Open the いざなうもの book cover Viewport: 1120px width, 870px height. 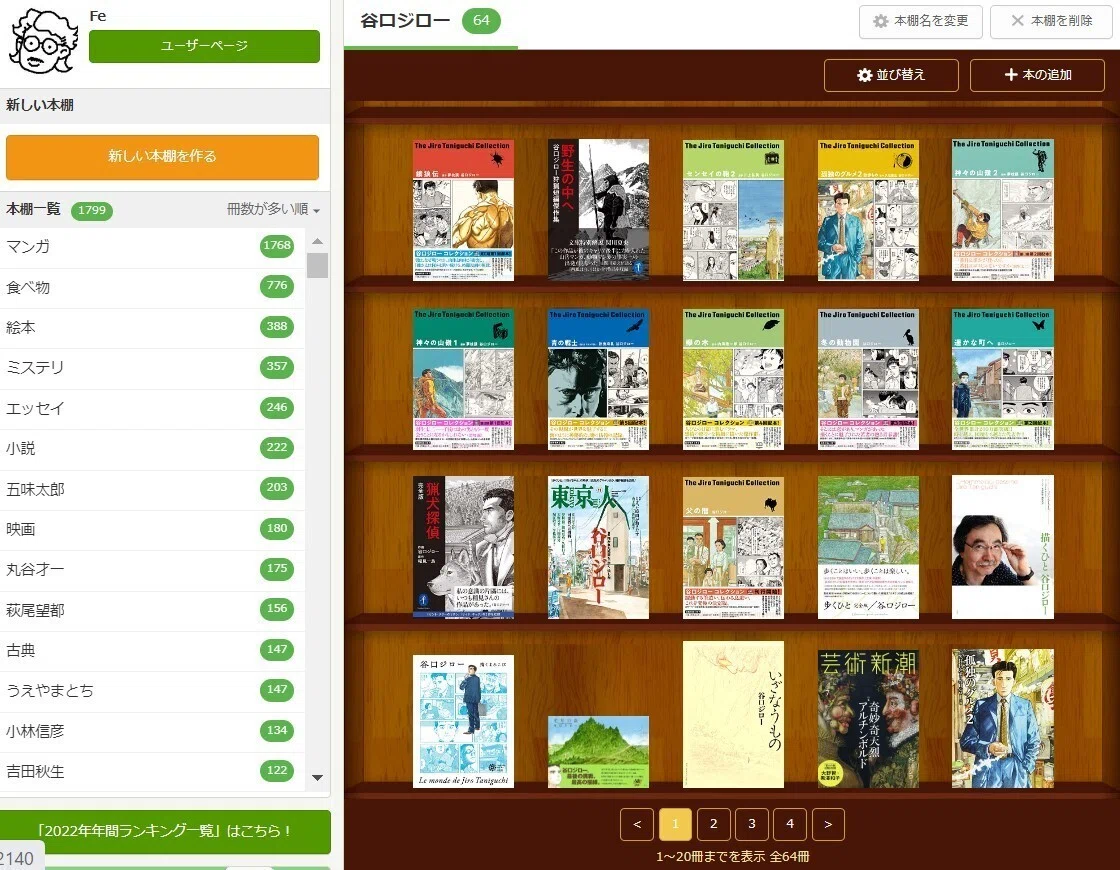734,714
